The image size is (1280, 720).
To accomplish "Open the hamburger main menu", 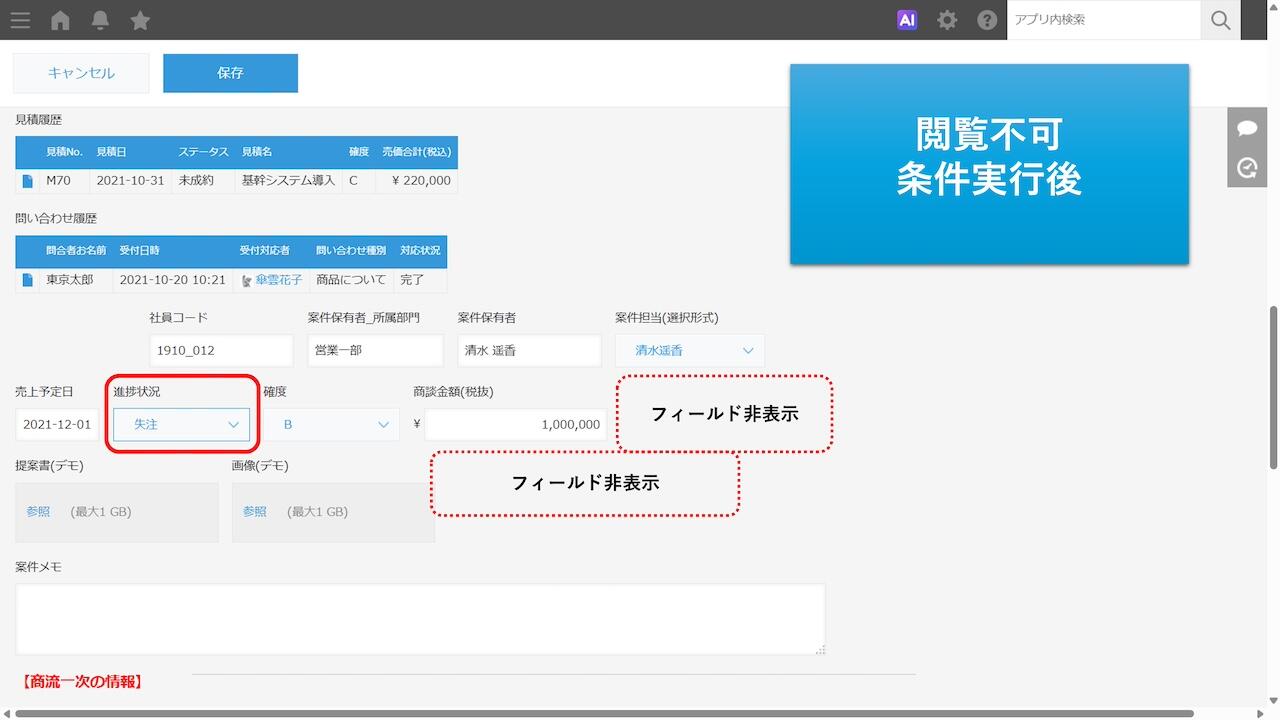I will [20, 20].
